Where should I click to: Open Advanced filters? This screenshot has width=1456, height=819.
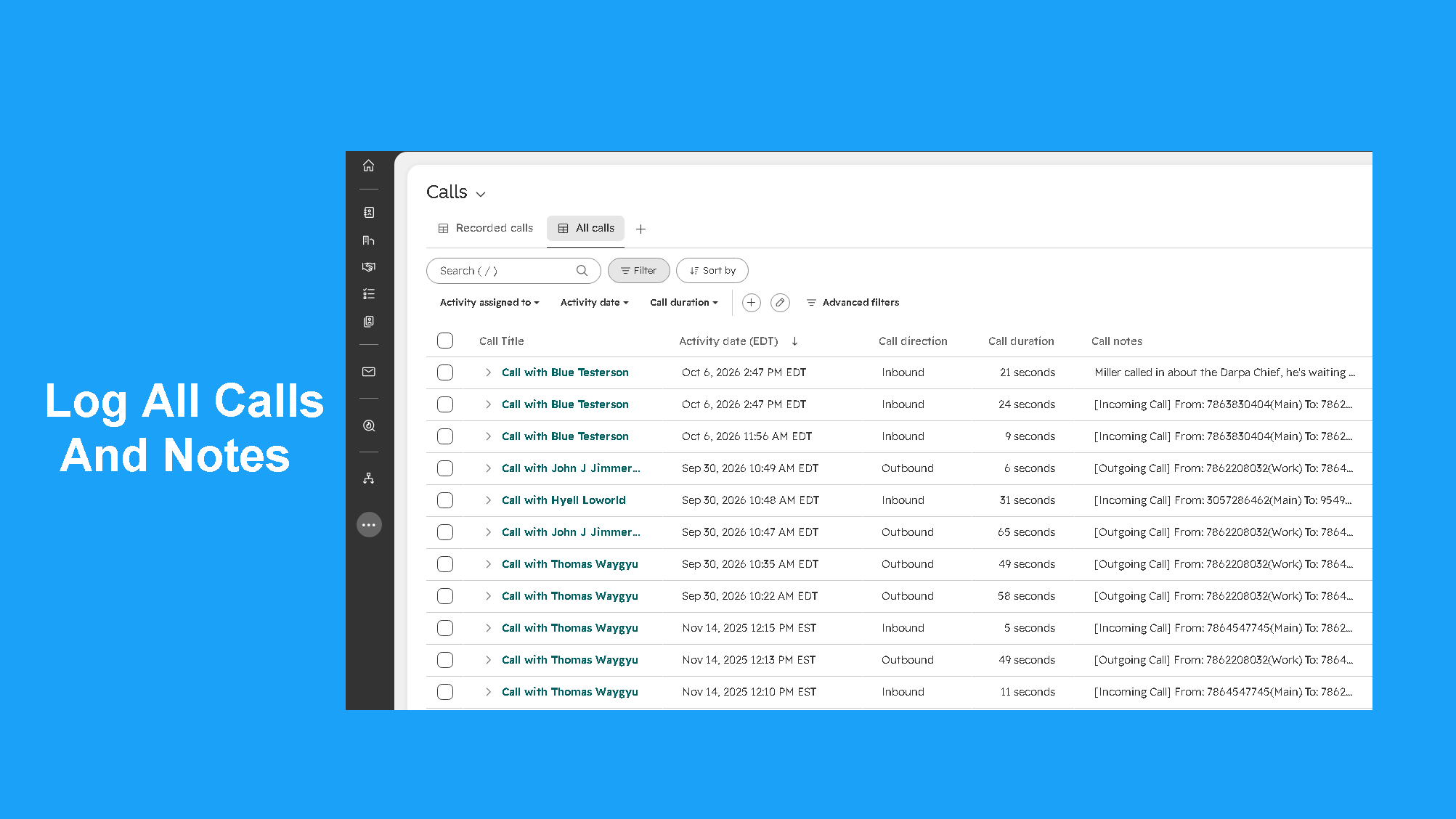(853, 303)
